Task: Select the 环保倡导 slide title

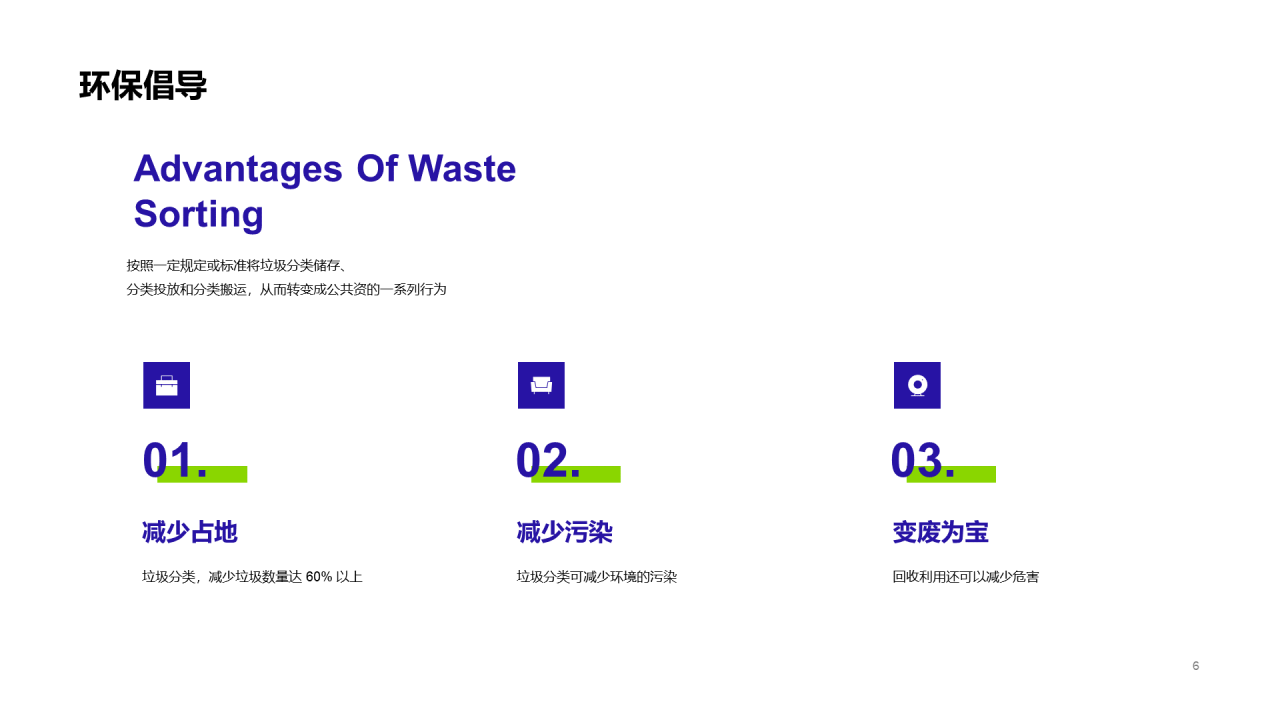Action: 143,86
